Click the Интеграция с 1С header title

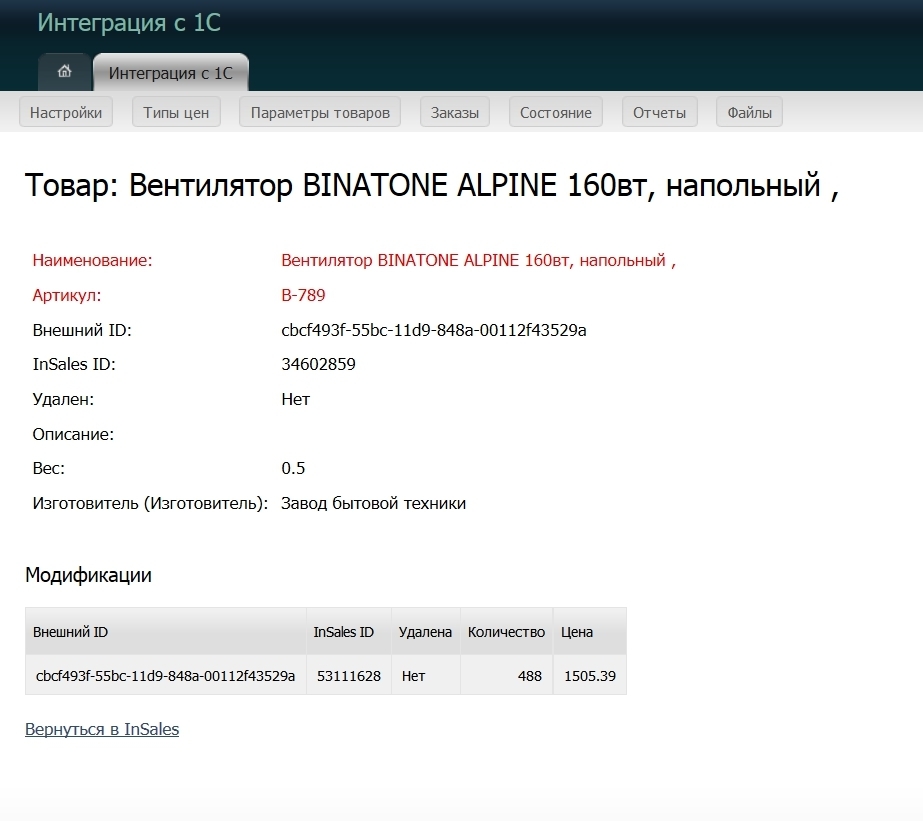[129, 22]
